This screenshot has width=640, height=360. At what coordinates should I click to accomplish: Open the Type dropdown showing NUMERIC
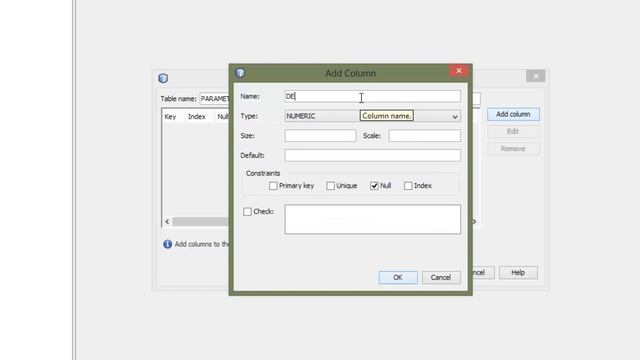[x=373, y=116]
